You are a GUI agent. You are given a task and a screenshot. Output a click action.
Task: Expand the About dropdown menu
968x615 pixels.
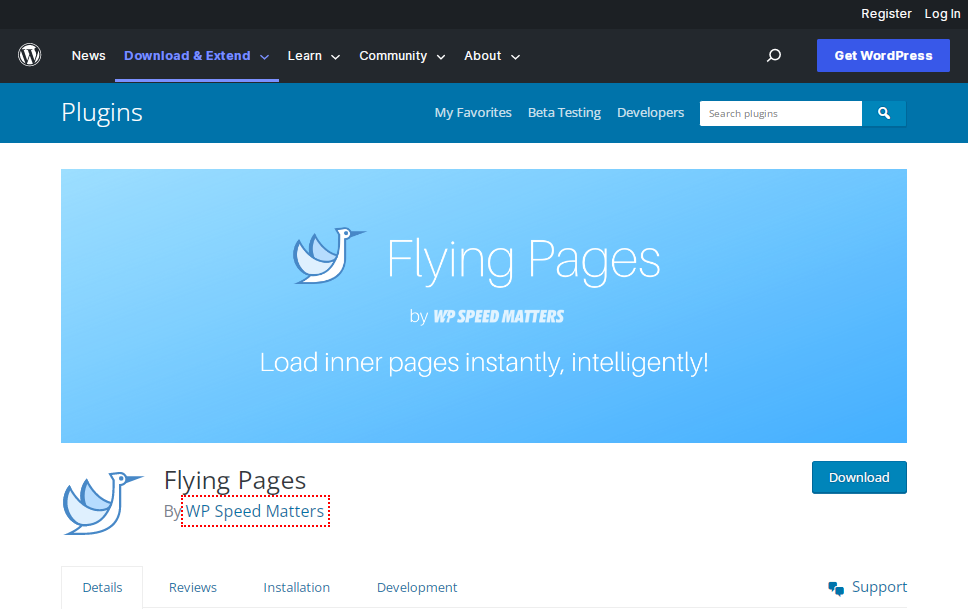click(492, 56)
